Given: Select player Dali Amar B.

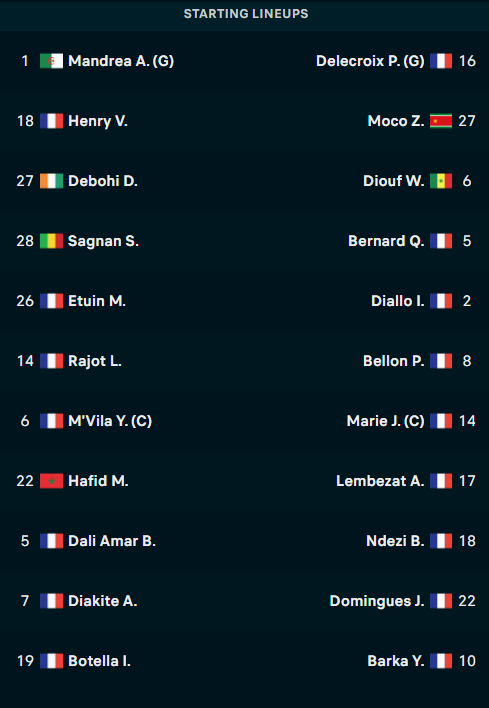Looking at the screenshot, I should (112, 541).
